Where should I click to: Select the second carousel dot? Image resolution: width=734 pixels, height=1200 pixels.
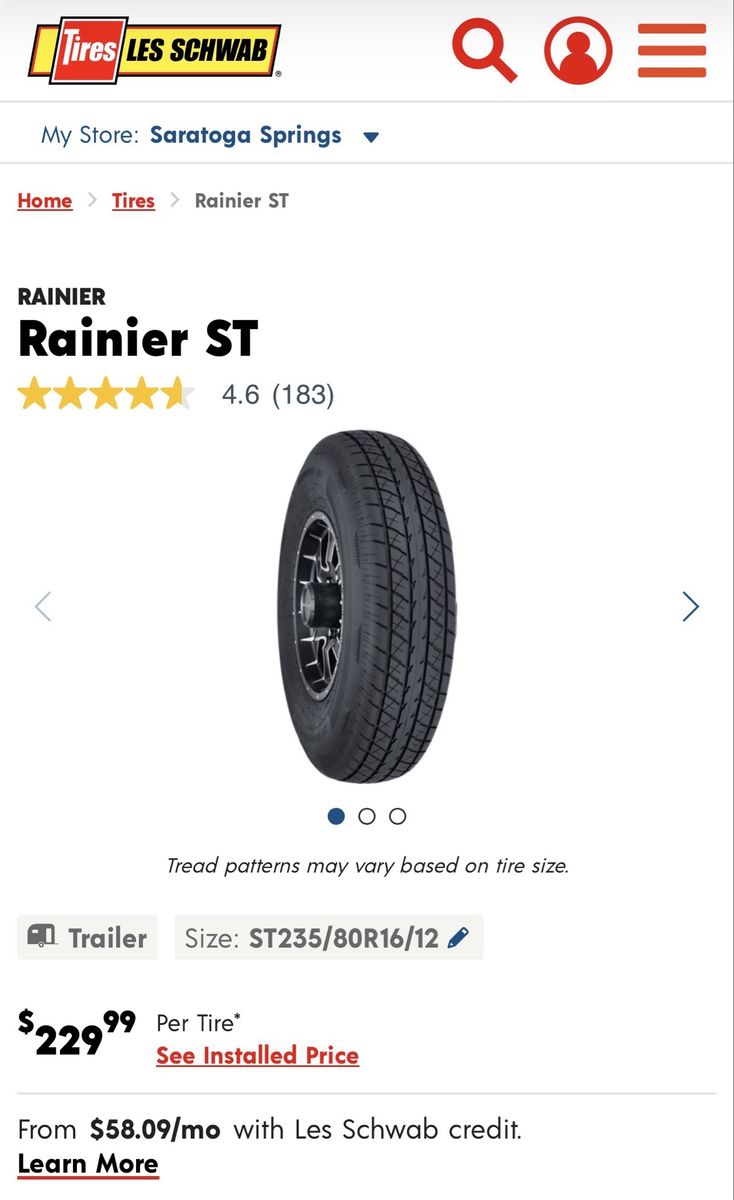point(367,816)
